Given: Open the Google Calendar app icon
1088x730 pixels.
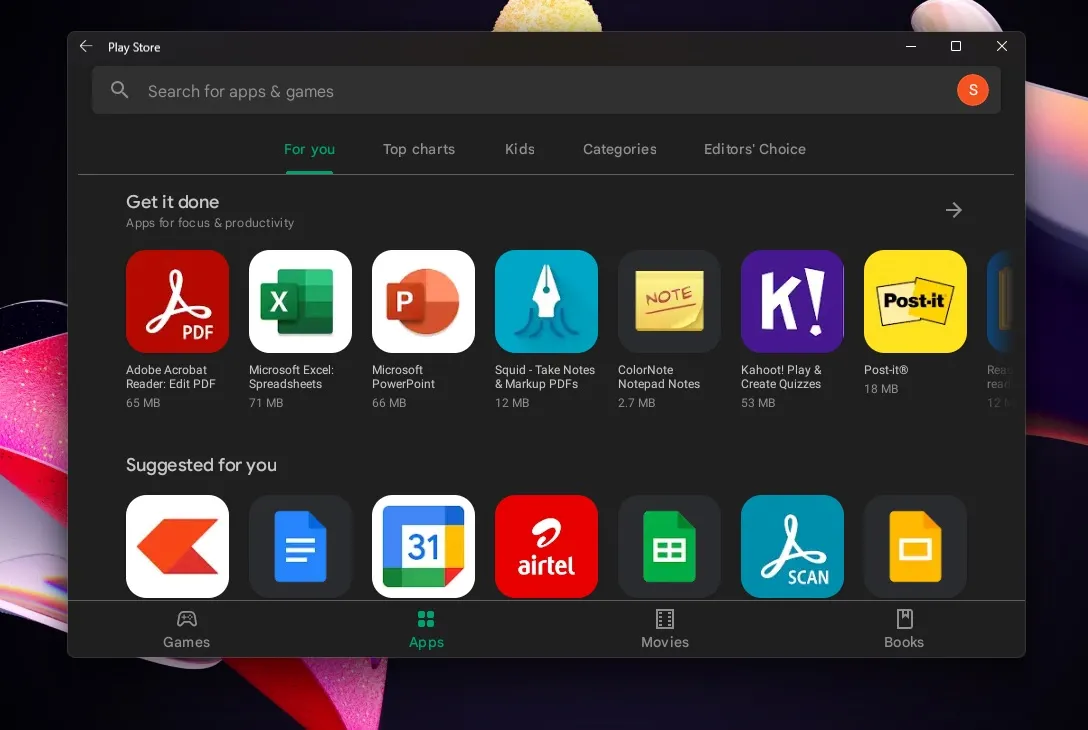Looking at the screenshot, I should point(423,546).
